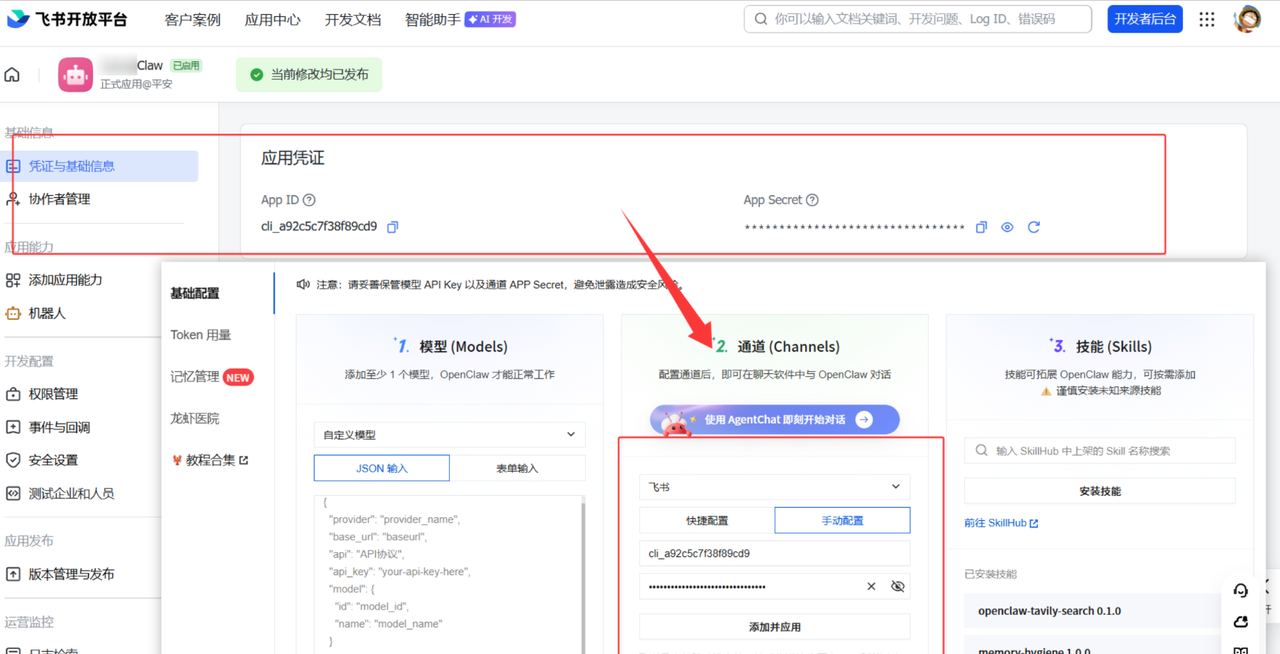Image resolution: width=1280 pixels, height=654 pixels.
Task: Expand the 自定义模型 dropdown
Action: (x=449, y=435)
